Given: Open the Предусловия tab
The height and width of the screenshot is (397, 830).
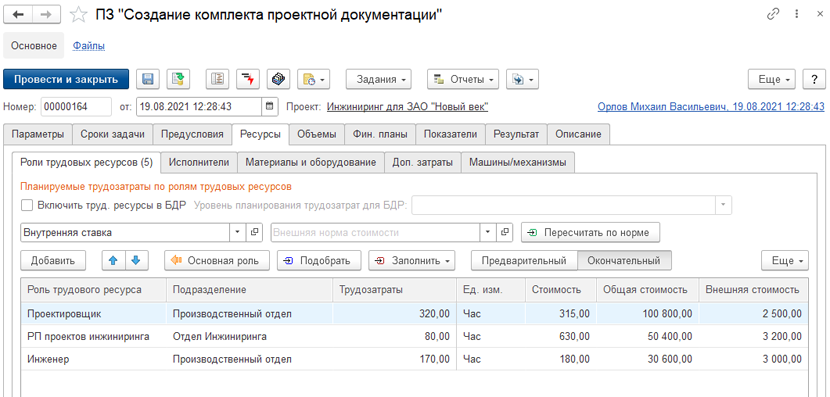Looking at the screenshot, I should pos(193,134).
